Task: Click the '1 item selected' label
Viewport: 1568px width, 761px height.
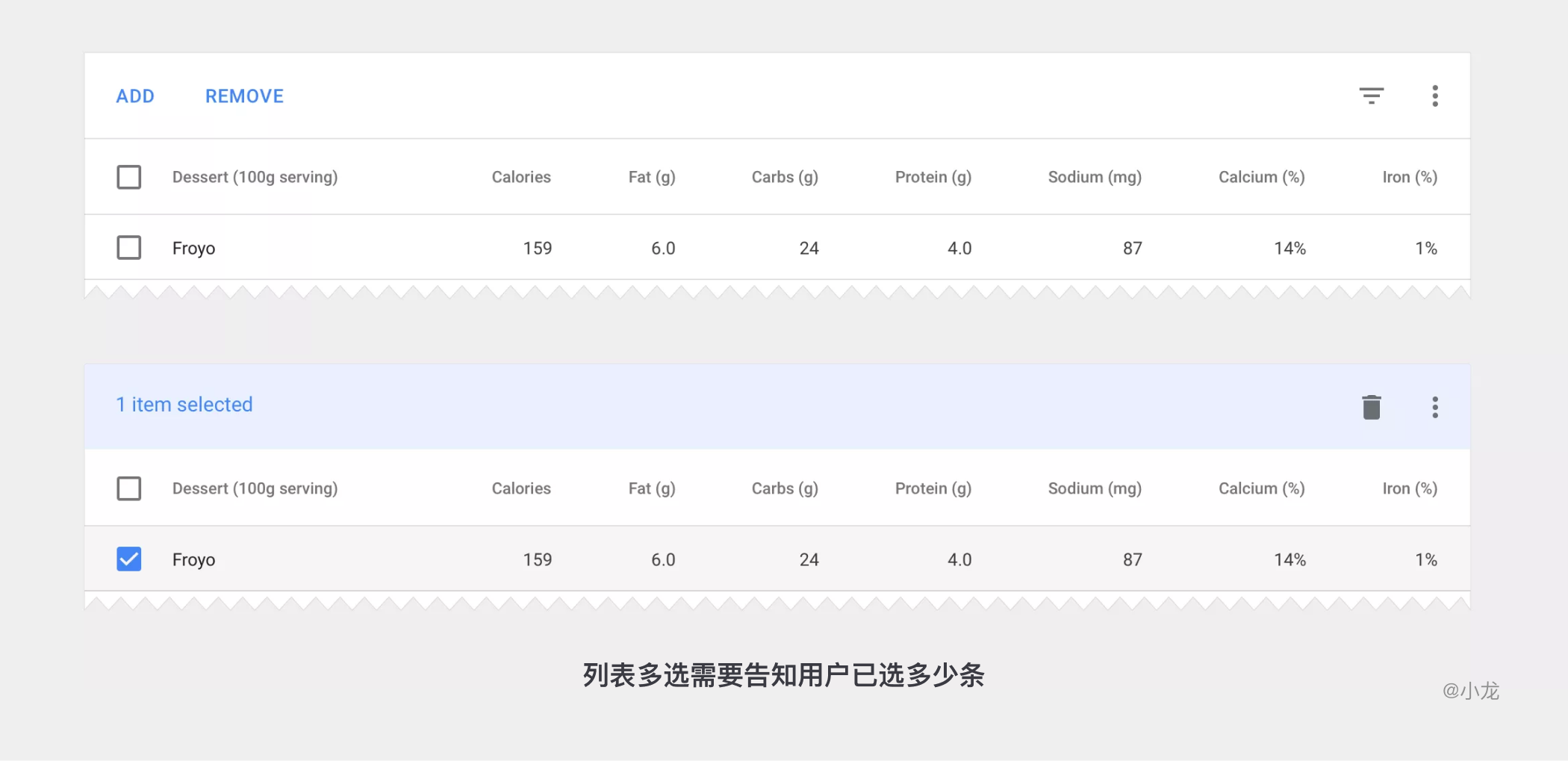Action: [184, 405]
